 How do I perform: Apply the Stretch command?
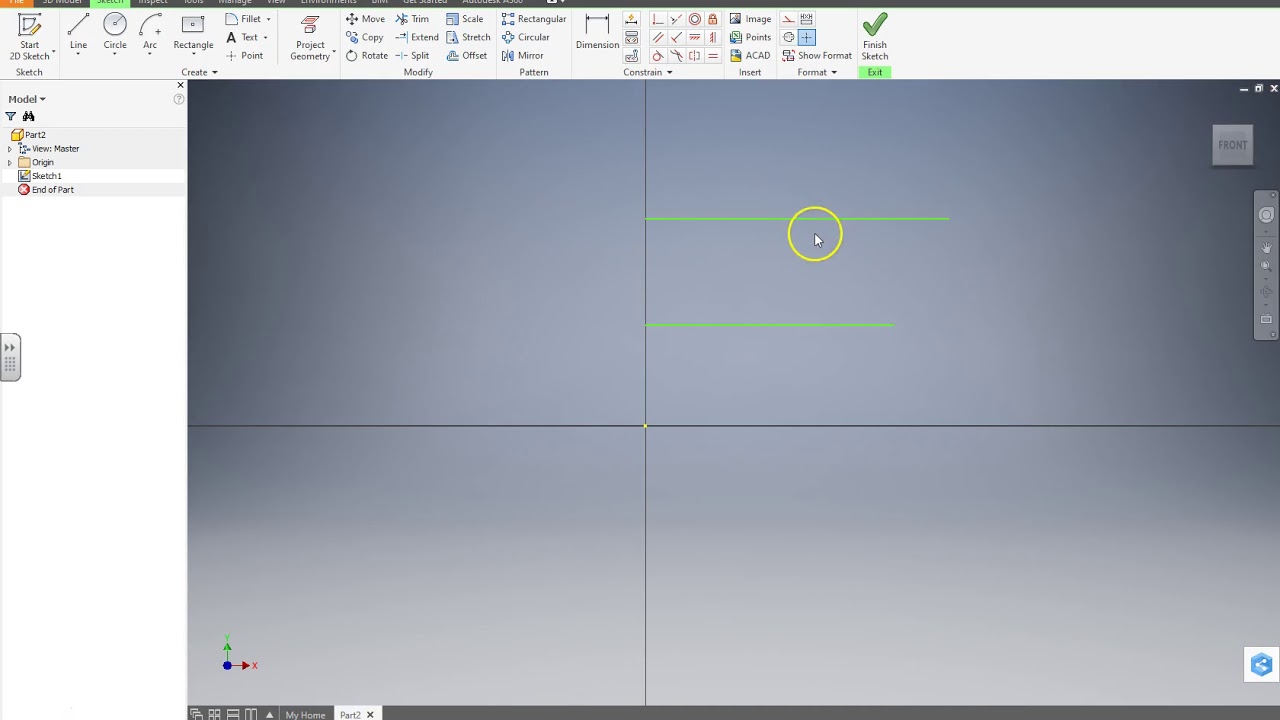coord(468,37)
